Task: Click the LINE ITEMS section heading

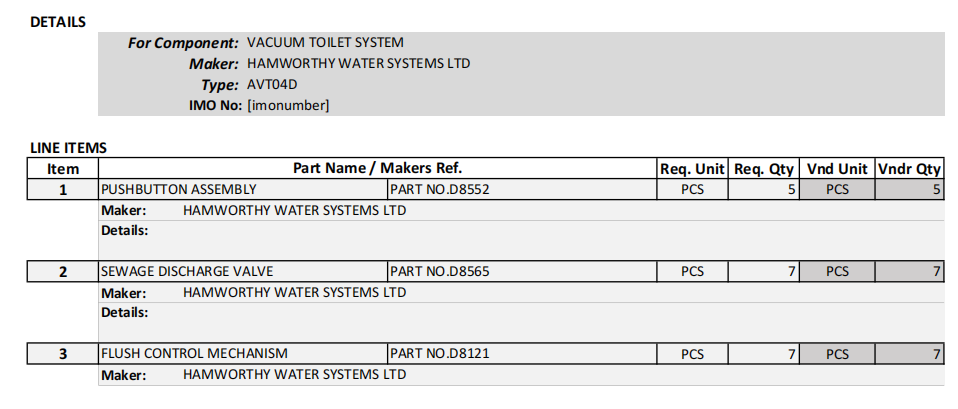Action: click(x=68, y=148)
